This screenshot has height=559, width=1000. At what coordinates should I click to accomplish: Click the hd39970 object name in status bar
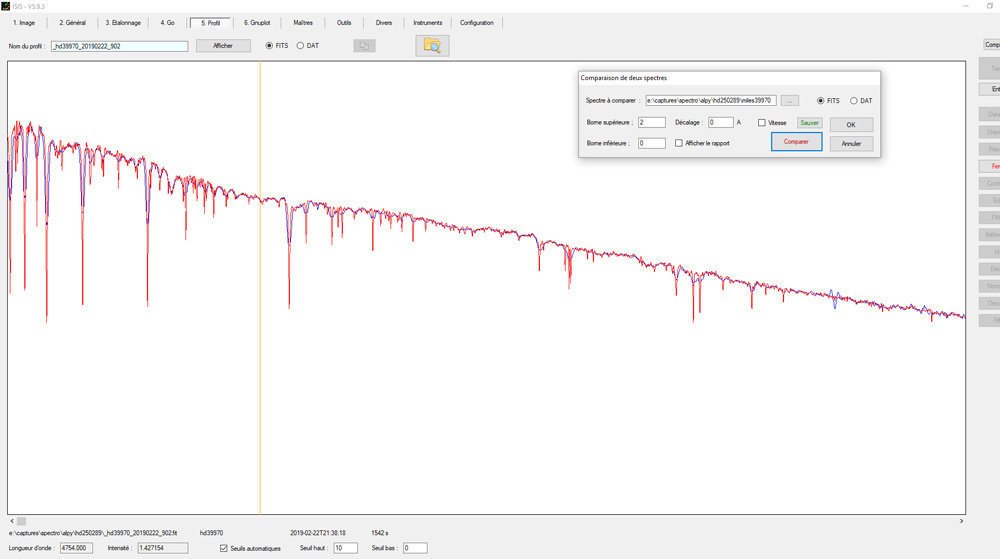(212, 533)
